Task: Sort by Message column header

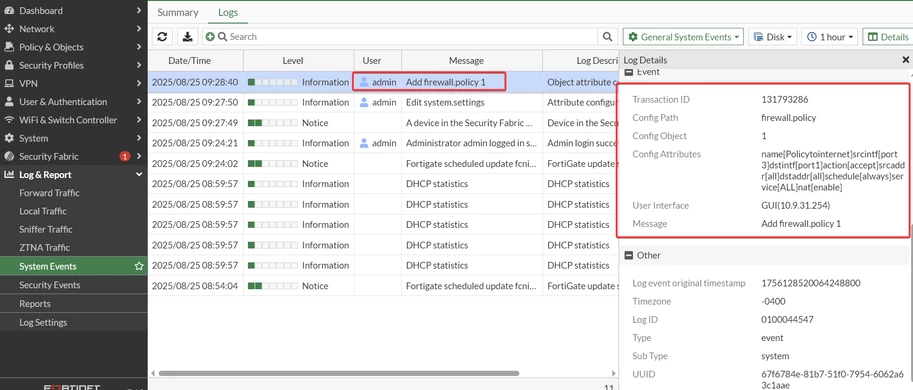Action: 472,61
